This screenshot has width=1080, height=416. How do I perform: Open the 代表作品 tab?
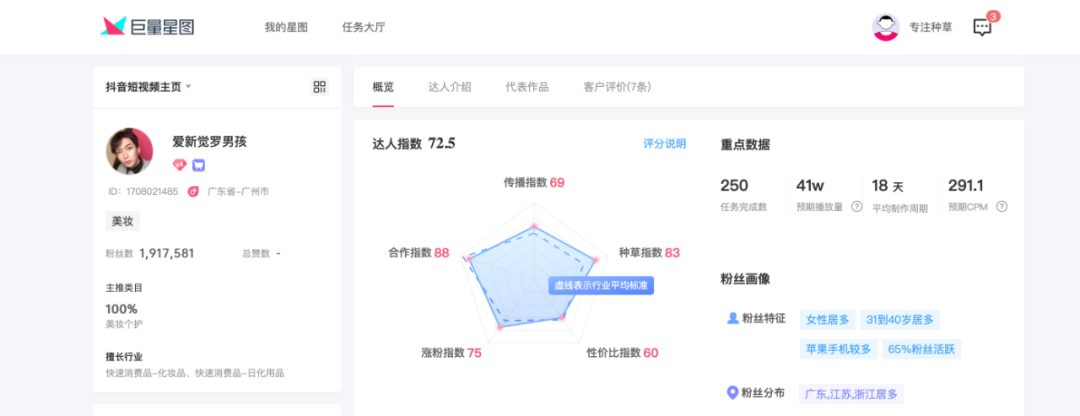(x=527, y=87)
